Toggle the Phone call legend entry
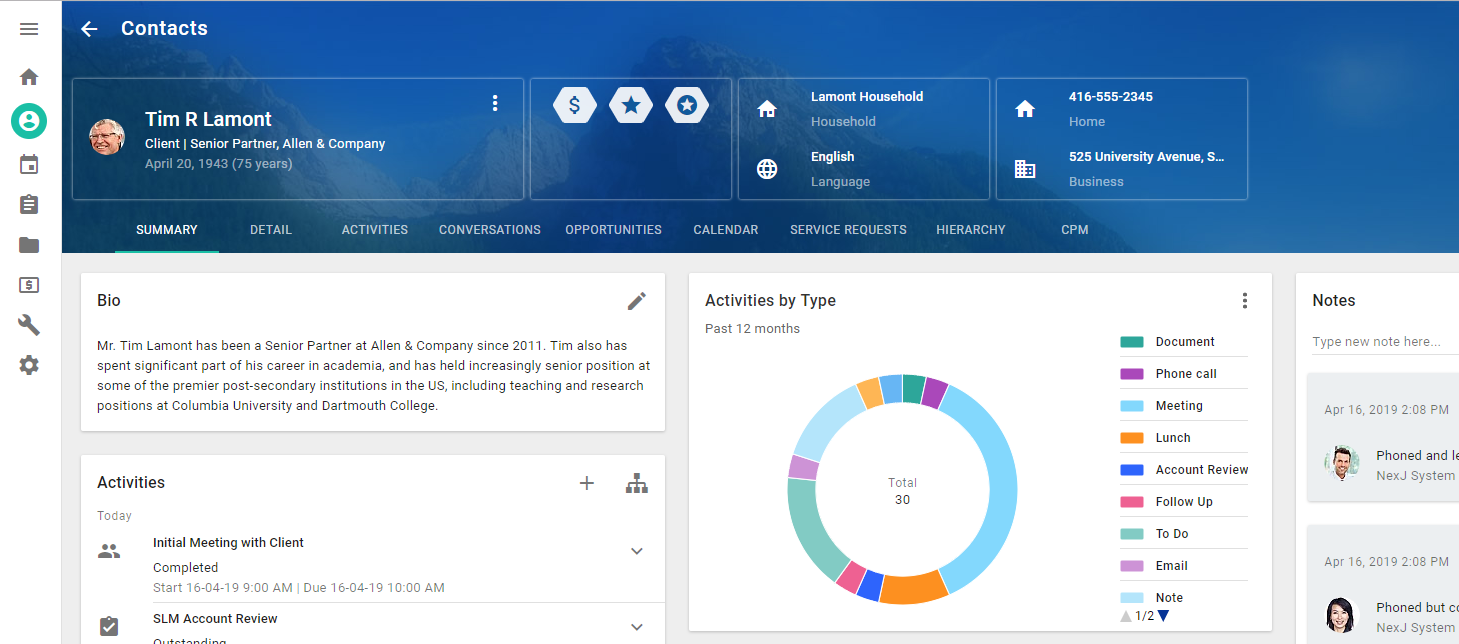Image resolution: width=1459 pixels, height=644 pixels. click(x=1185, y=374)
